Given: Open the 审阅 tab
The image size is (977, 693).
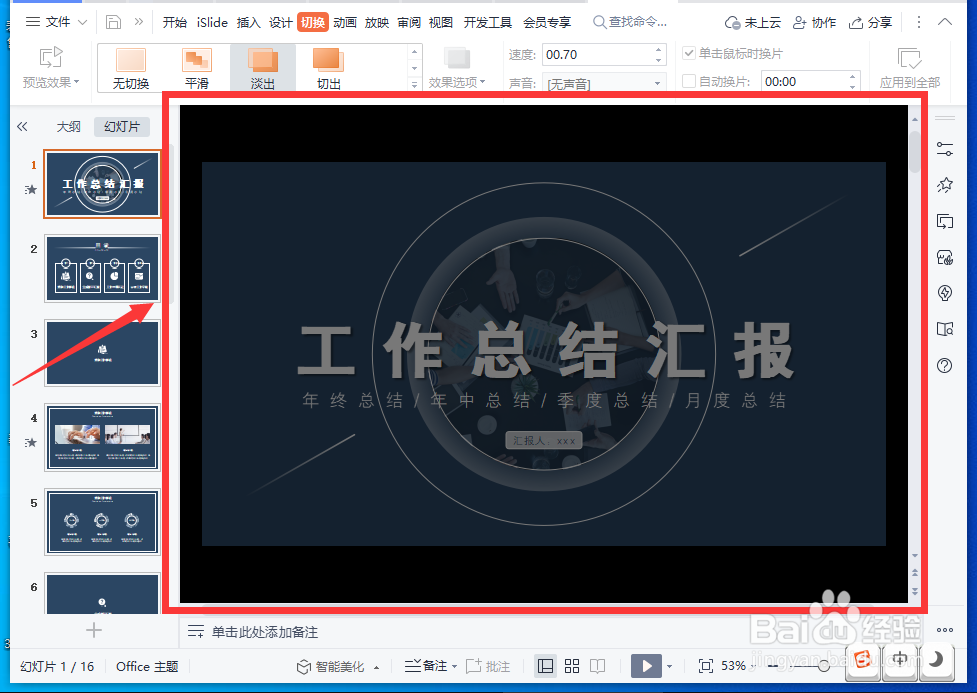Looking at the screenshot, I should [409, 22].
